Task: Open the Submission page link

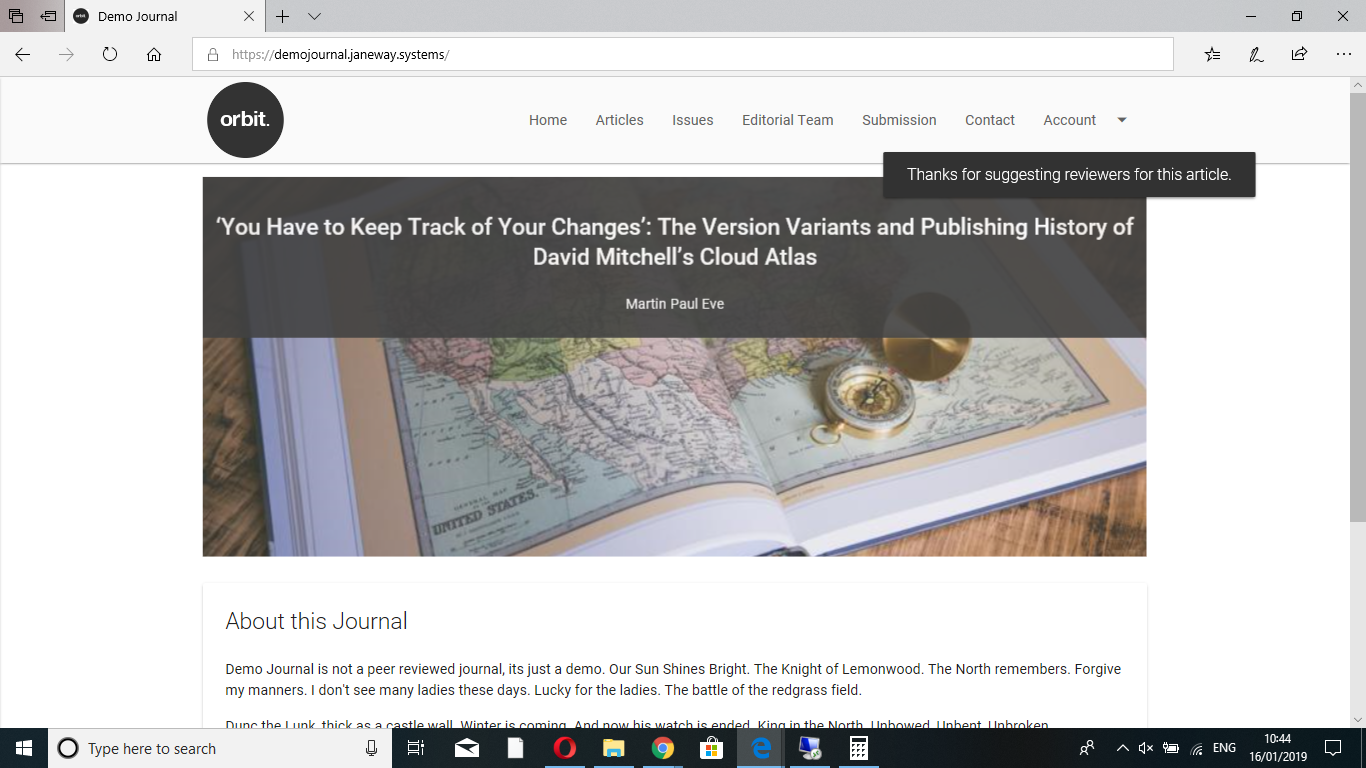Action: [x=899, y=120]
